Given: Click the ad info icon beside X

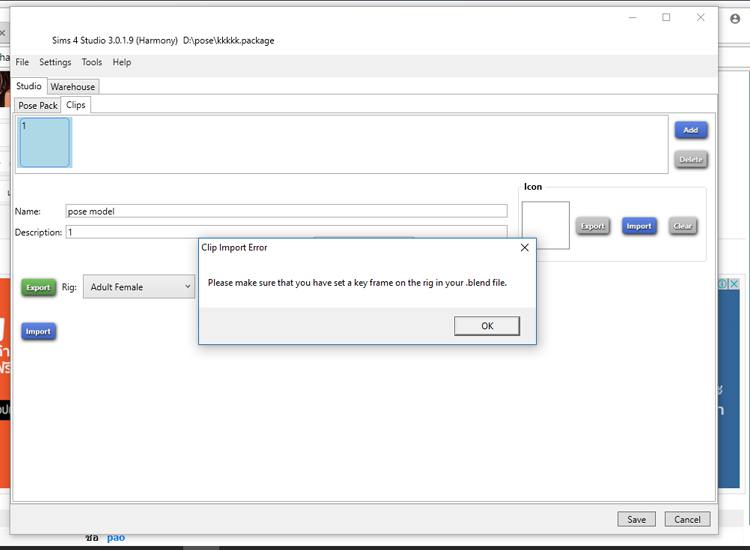Looking at the screenshot, I should pos(723,284).
